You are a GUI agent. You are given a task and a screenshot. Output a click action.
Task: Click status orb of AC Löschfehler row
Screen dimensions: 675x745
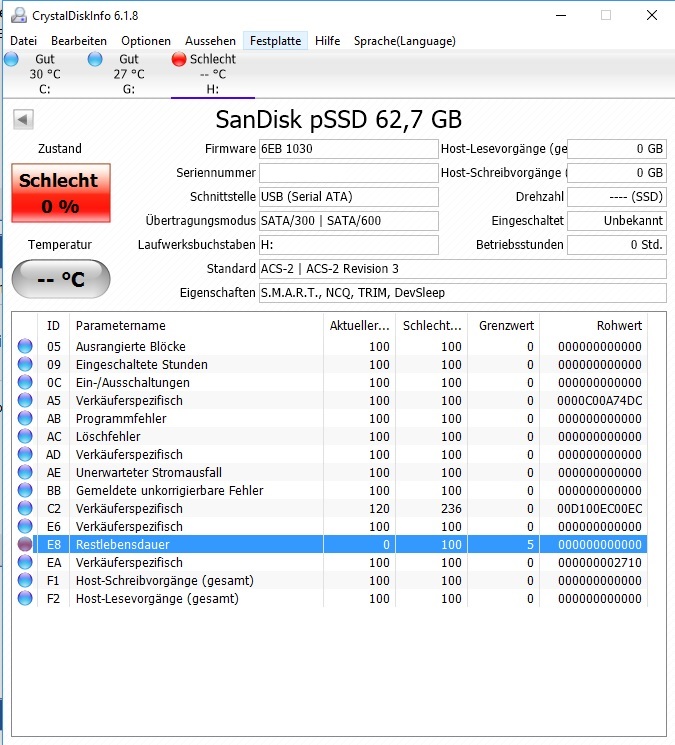25,436
